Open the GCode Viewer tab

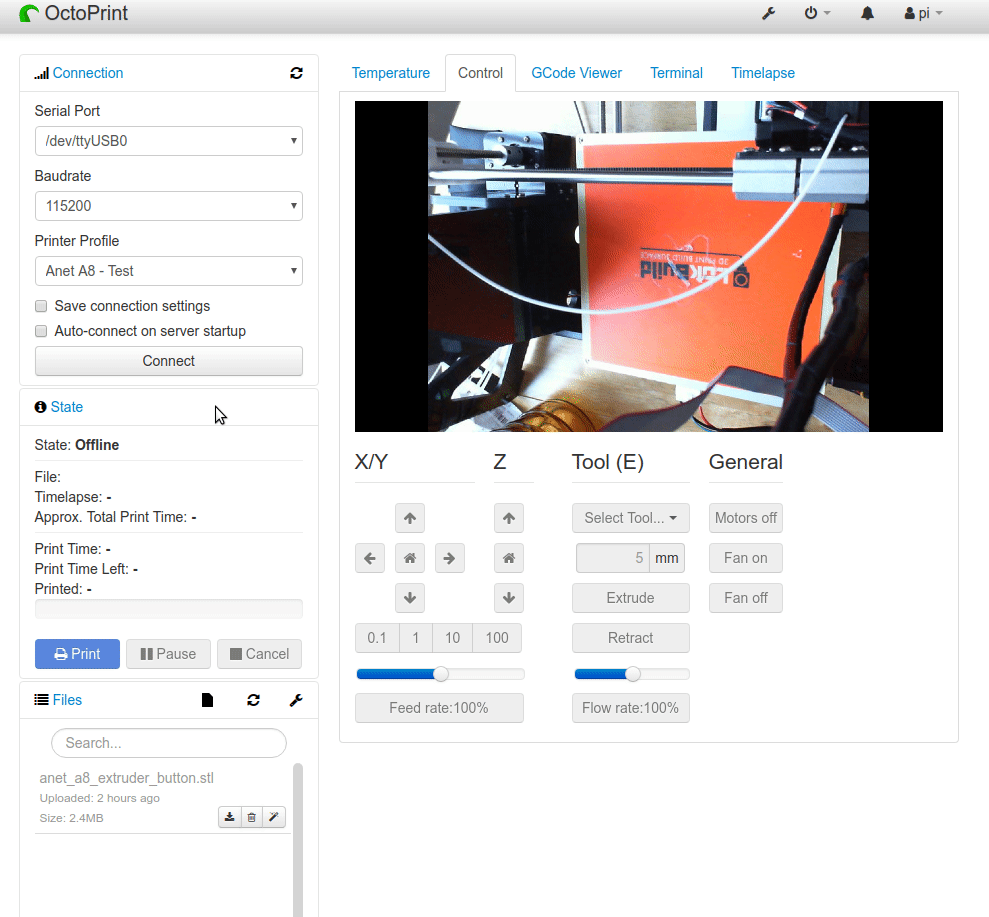(x=576, y=73)
